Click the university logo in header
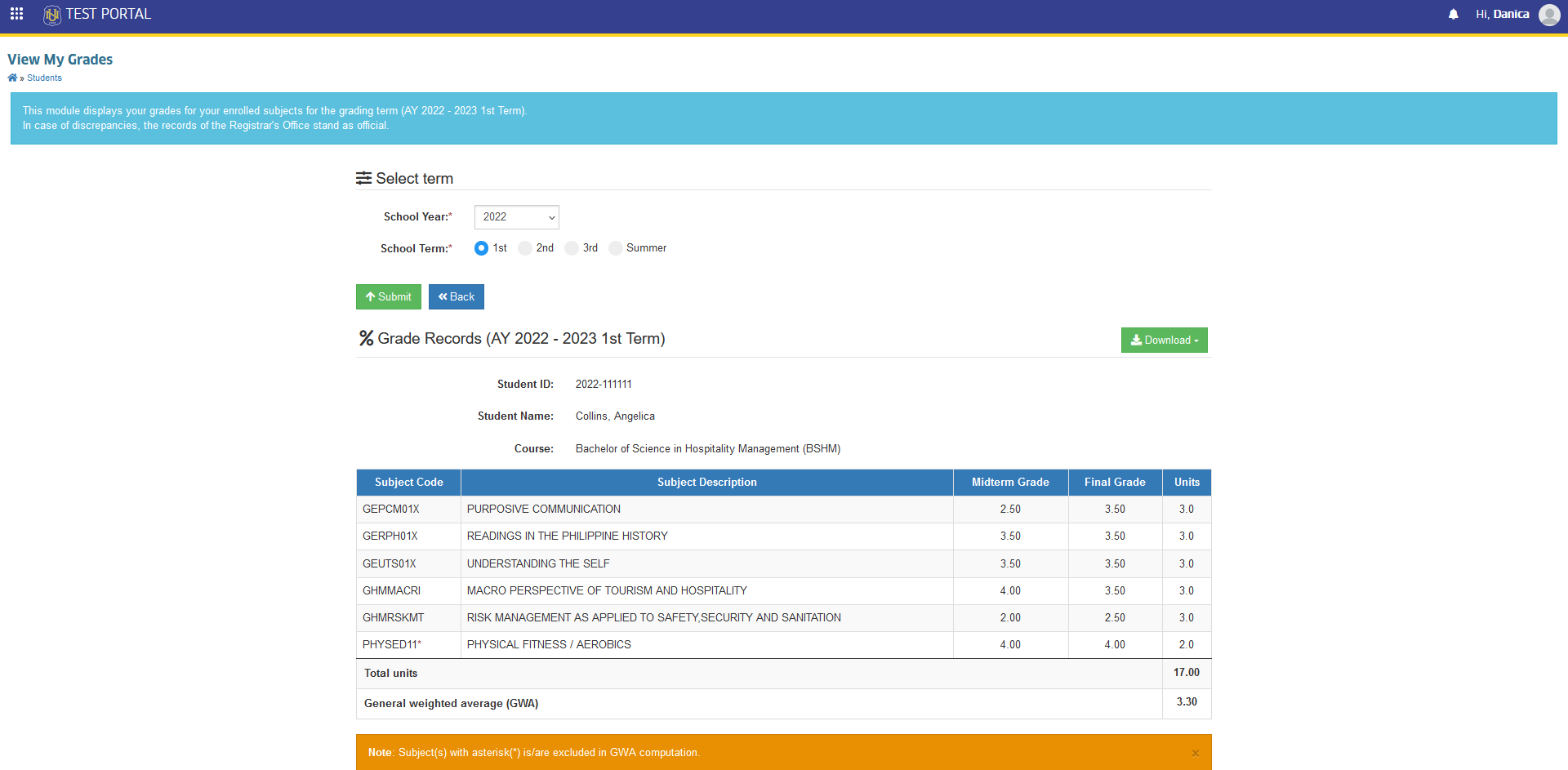This screenshot has height=770, width=1568. pos(52,15)
